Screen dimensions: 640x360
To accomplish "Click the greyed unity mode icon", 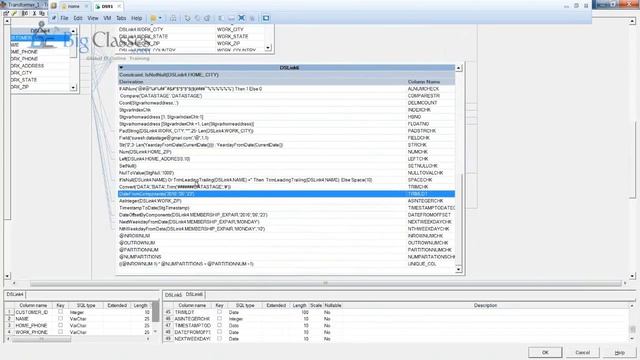I will tap(252, 18).
